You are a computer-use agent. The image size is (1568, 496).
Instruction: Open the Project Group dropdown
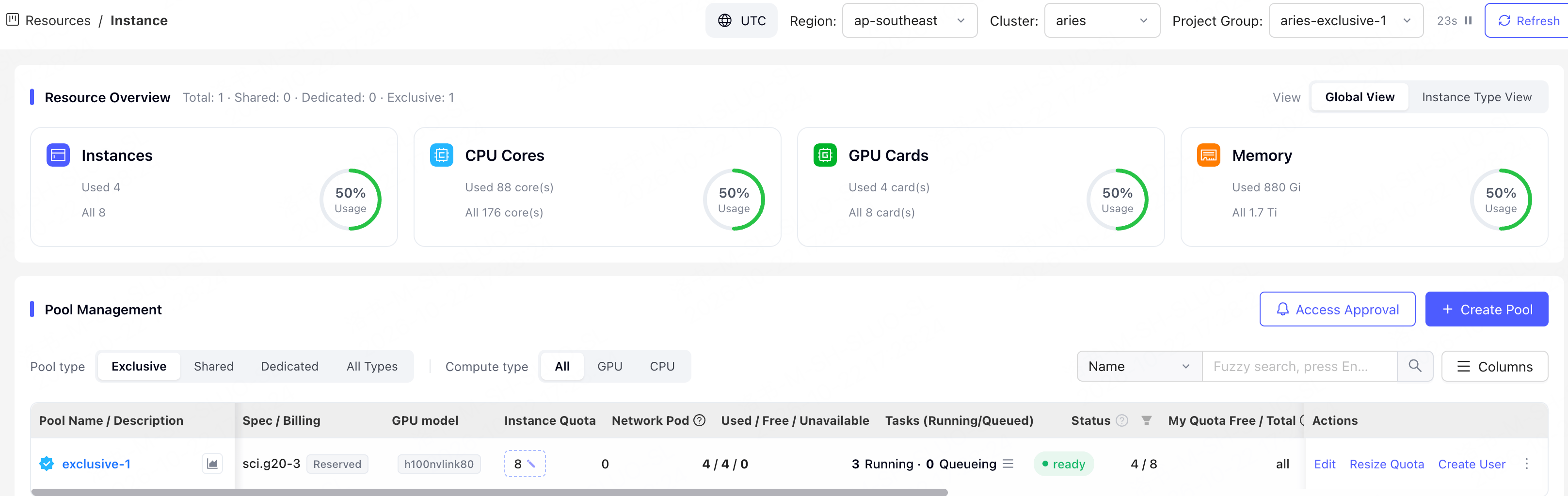[x=1346, y=21]
